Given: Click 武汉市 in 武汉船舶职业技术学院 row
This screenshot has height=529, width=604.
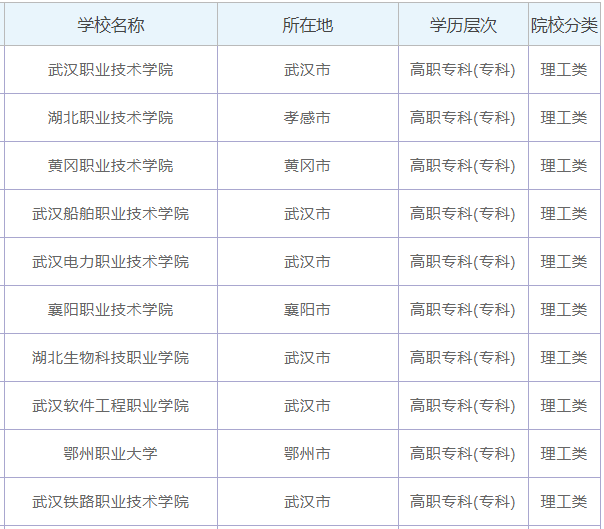Looking at the screenshot, I should click(x=307, y=214).
